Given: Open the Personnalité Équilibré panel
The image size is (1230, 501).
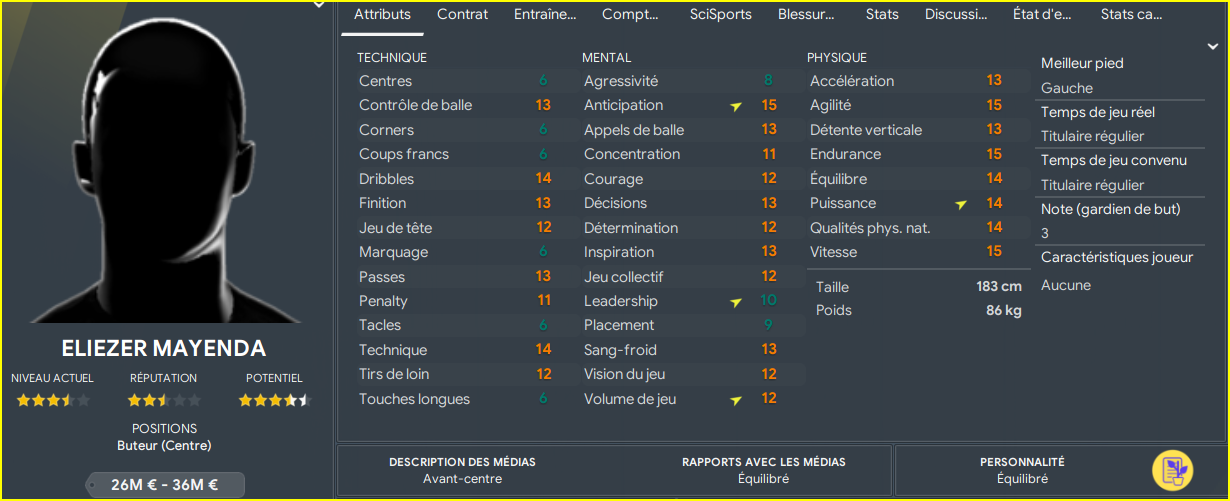Looking at the screenshot, I should pos(1022,470).
